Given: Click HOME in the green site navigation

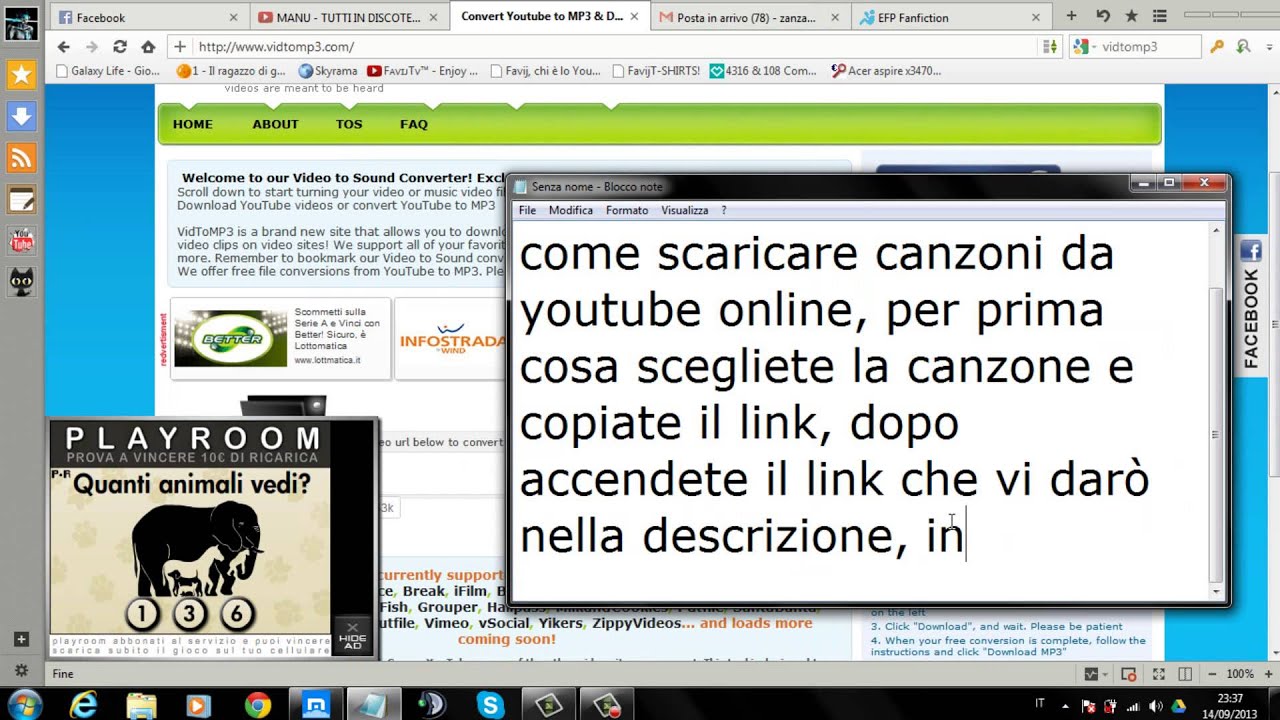Looking at the screenshot, I should point(193,124).
